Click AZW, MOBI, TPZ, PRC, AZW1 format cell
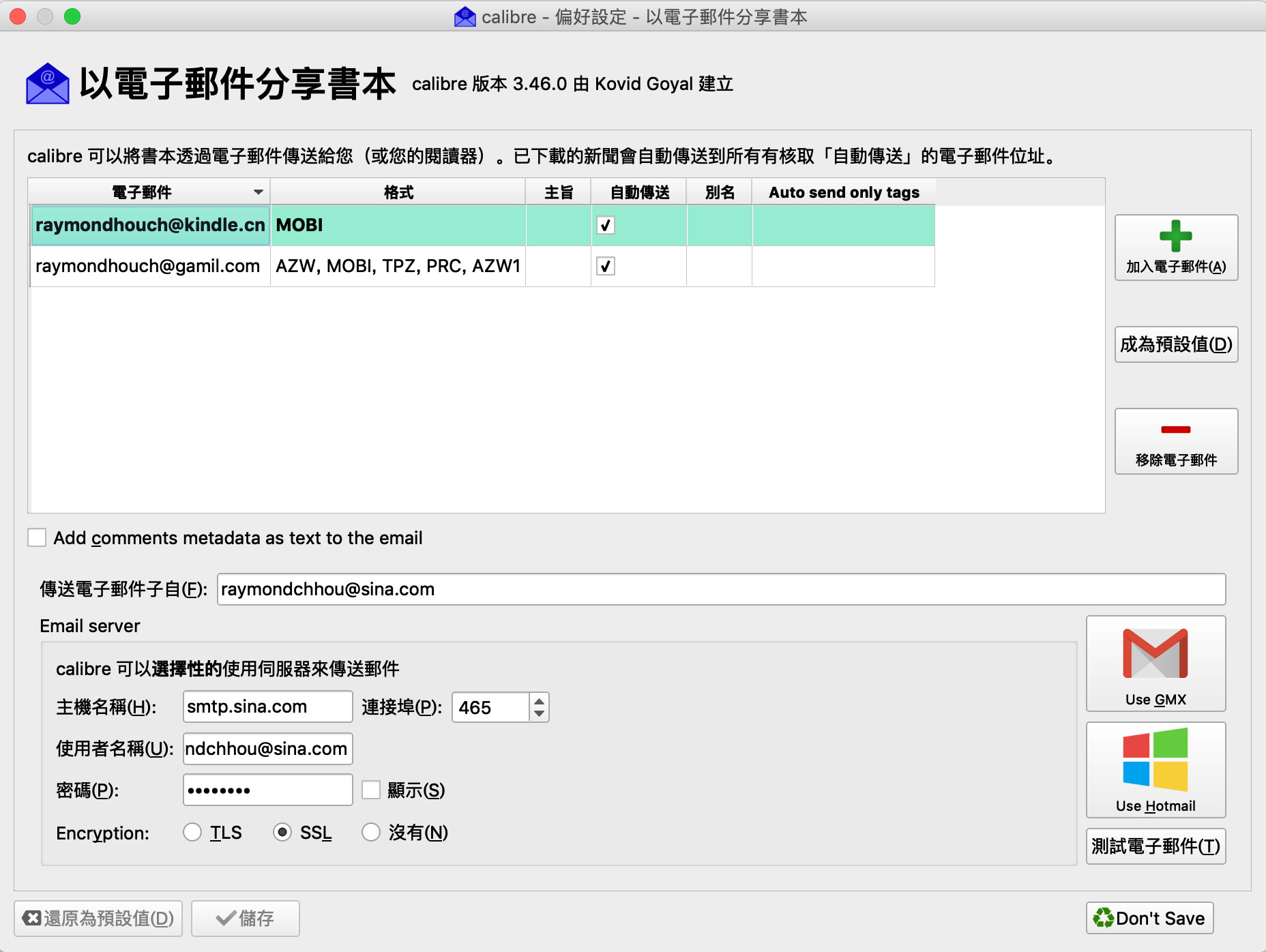Screen dimensions: 1266x952 pos(398,266)
